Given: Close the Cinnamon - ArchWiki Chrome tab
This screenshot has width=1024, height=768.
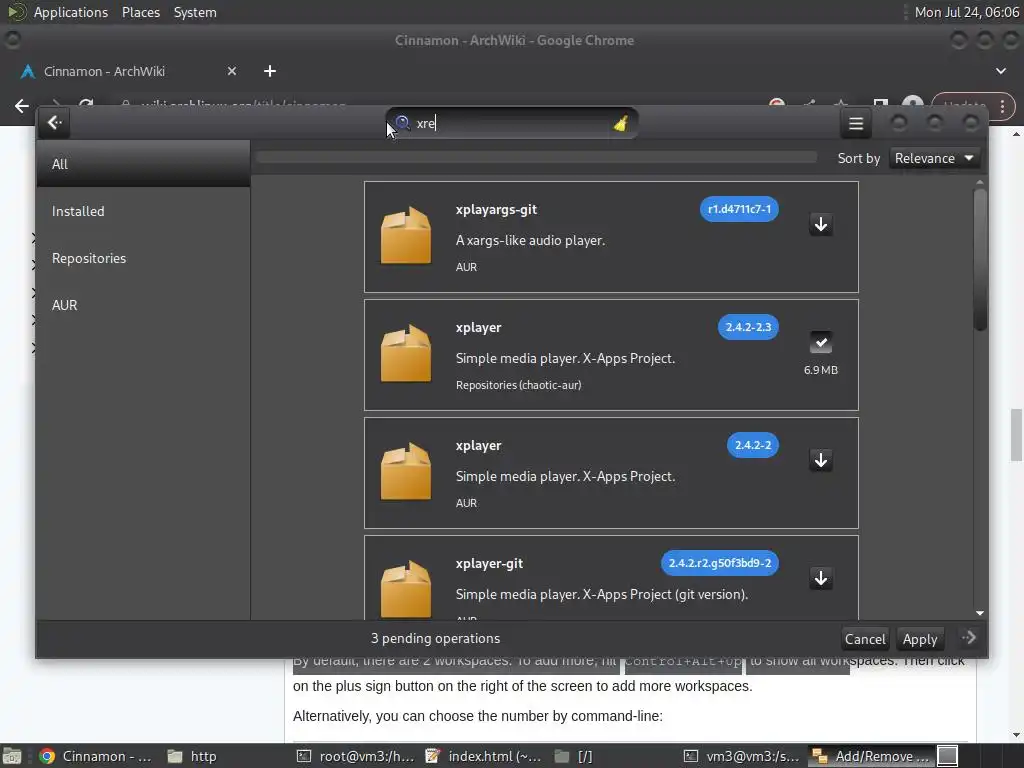Looking at the screenshot, I should 232,71.
